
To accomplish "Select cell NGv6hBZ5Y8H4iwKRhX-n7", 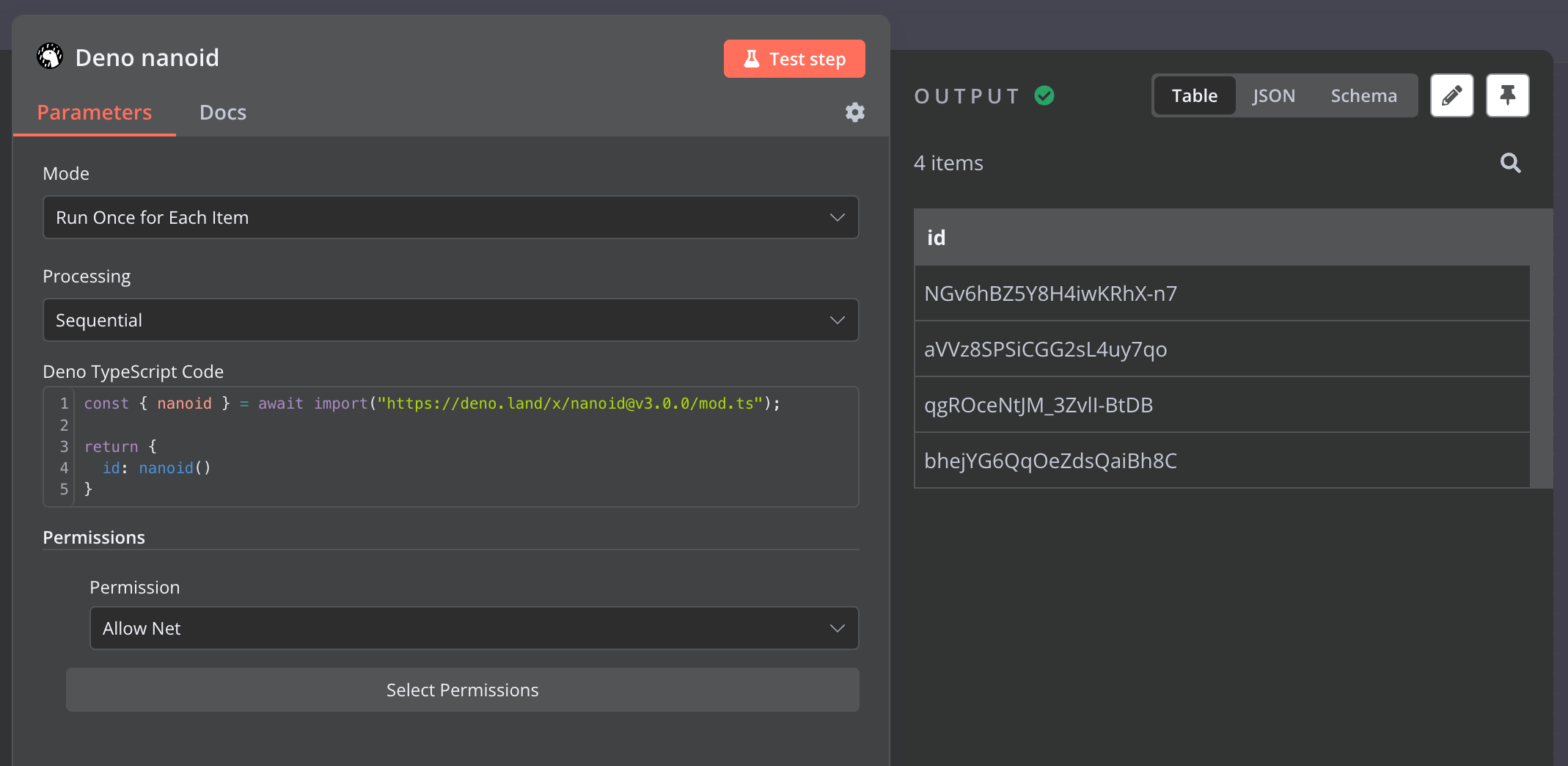I will pyautogui.click(x=1222, y=293).
